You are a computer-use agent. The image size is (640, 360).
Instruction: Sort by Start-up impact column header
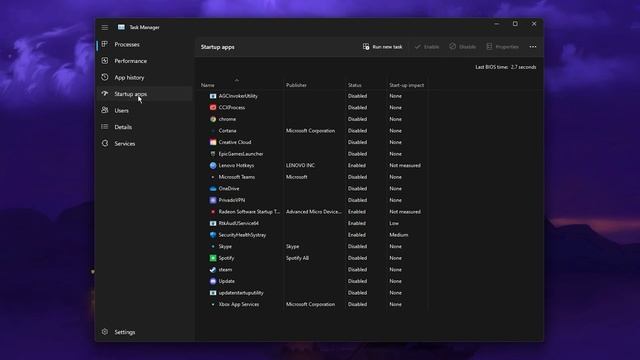point(407,85)
